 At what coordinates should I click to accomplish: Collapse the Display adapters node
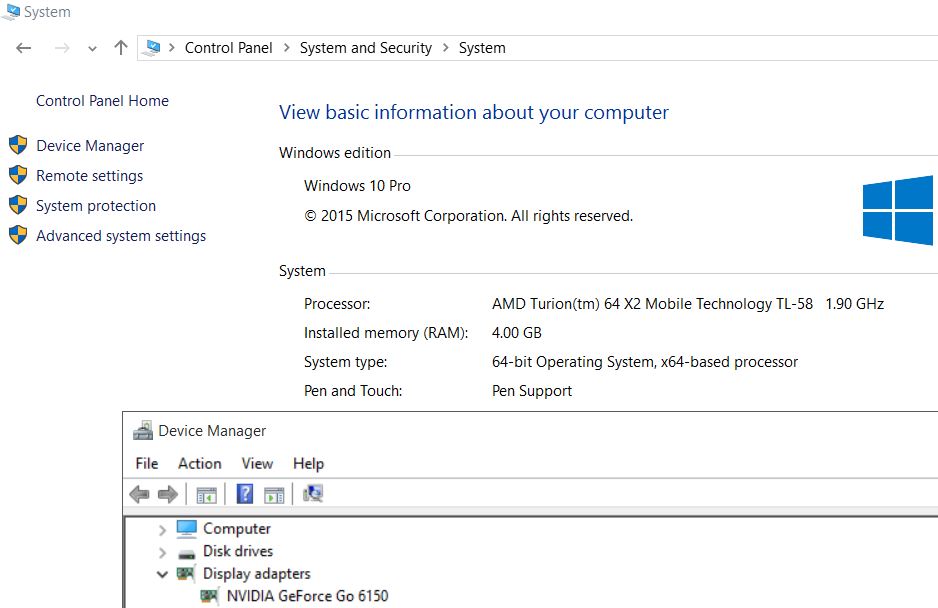tap(162, 574)
